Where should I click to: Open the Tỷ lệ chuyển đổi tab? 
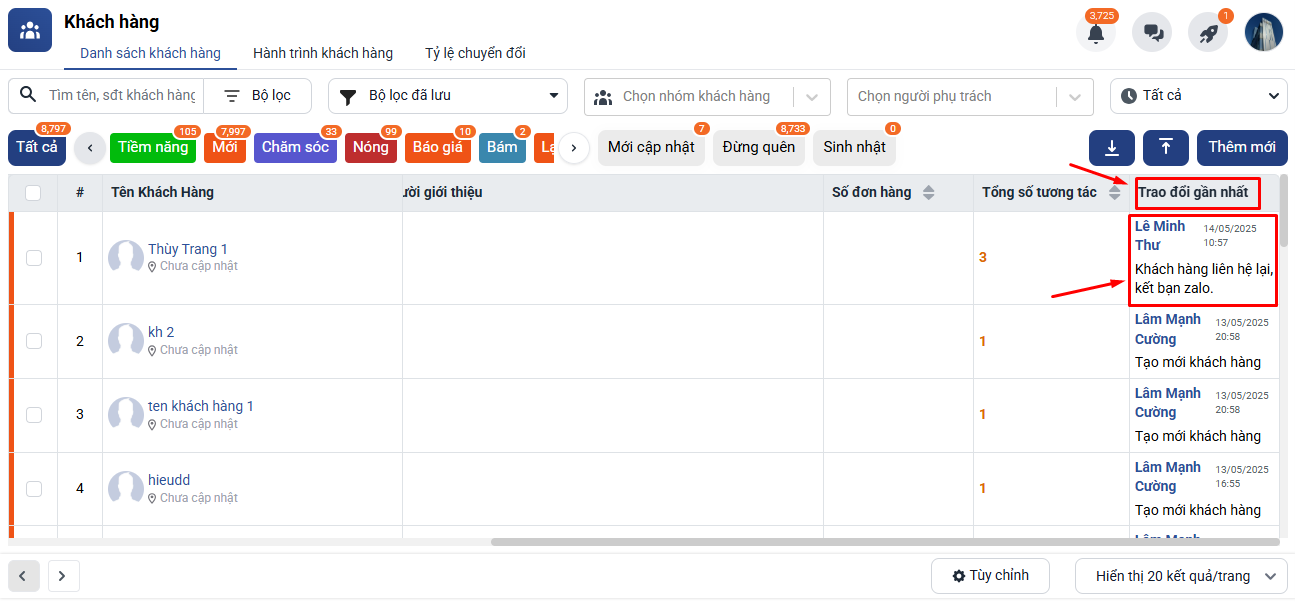[x=475, y=53]
